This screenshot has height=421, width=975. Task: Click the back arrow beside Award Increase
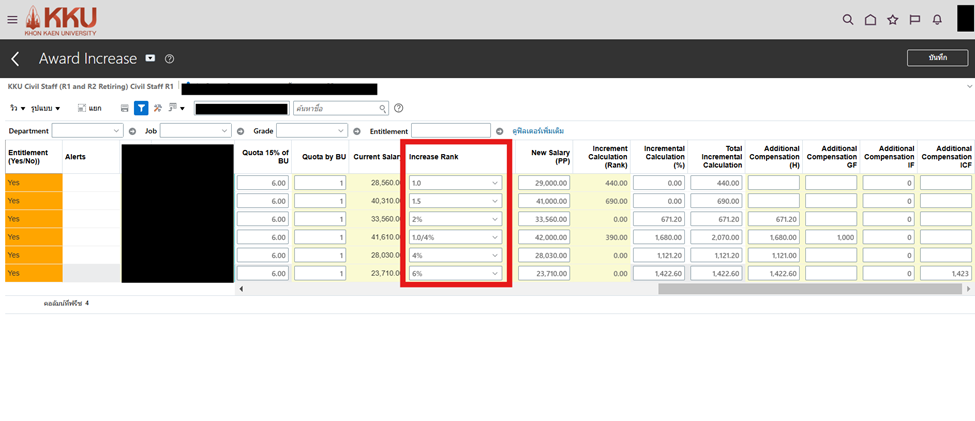tap(15, 59)
